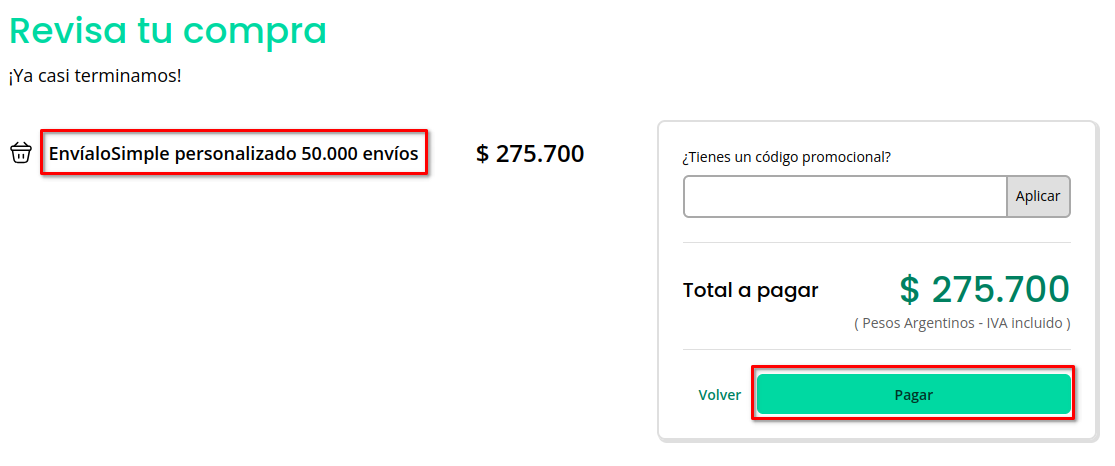Click the shopping basket icon
The image size is (1115, 466).
[21, 154]
